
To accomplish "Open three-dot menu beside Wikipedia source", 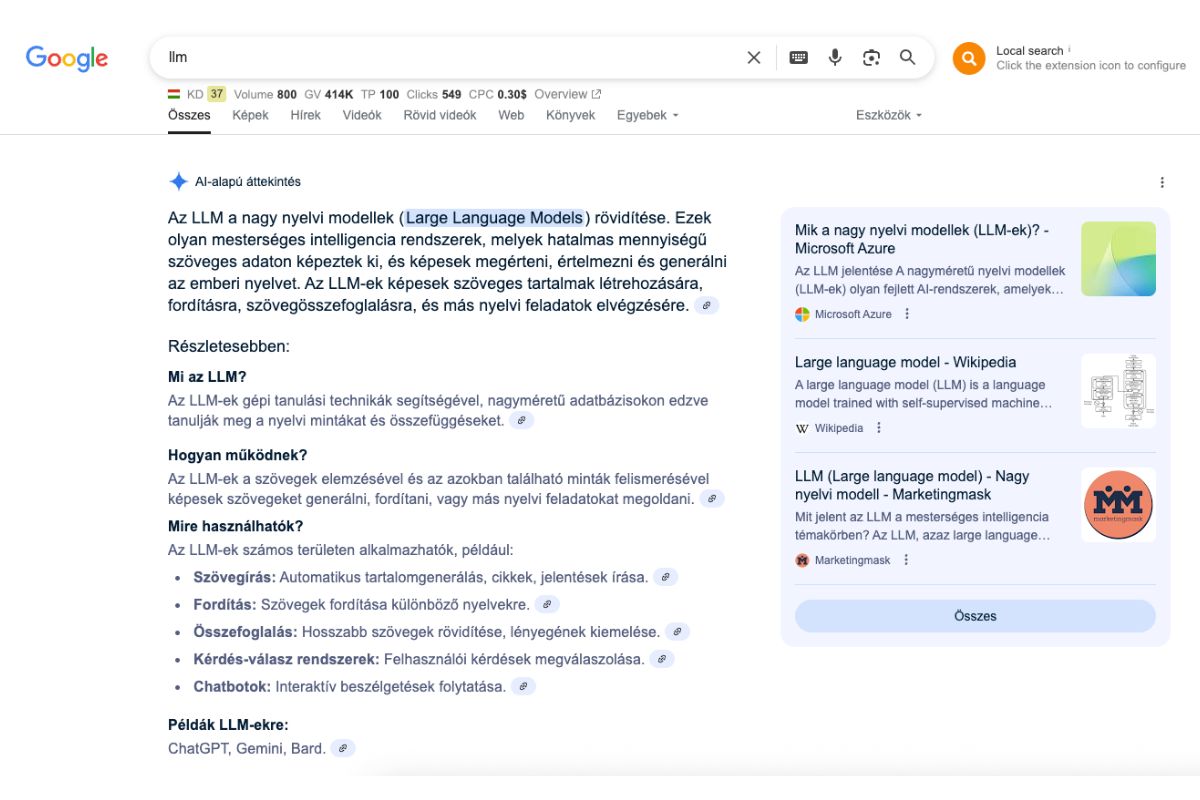I will tap(879, 428).
